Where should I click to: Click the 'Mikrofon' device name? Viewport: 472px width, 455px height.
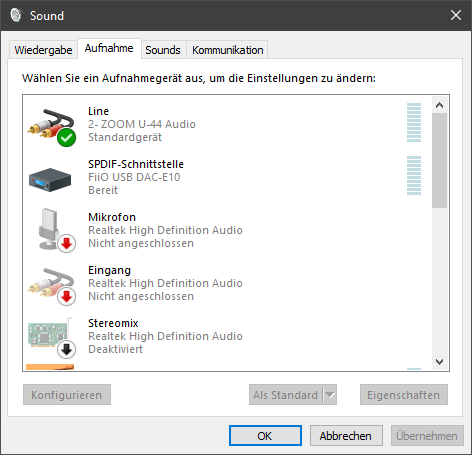[112, 217]
